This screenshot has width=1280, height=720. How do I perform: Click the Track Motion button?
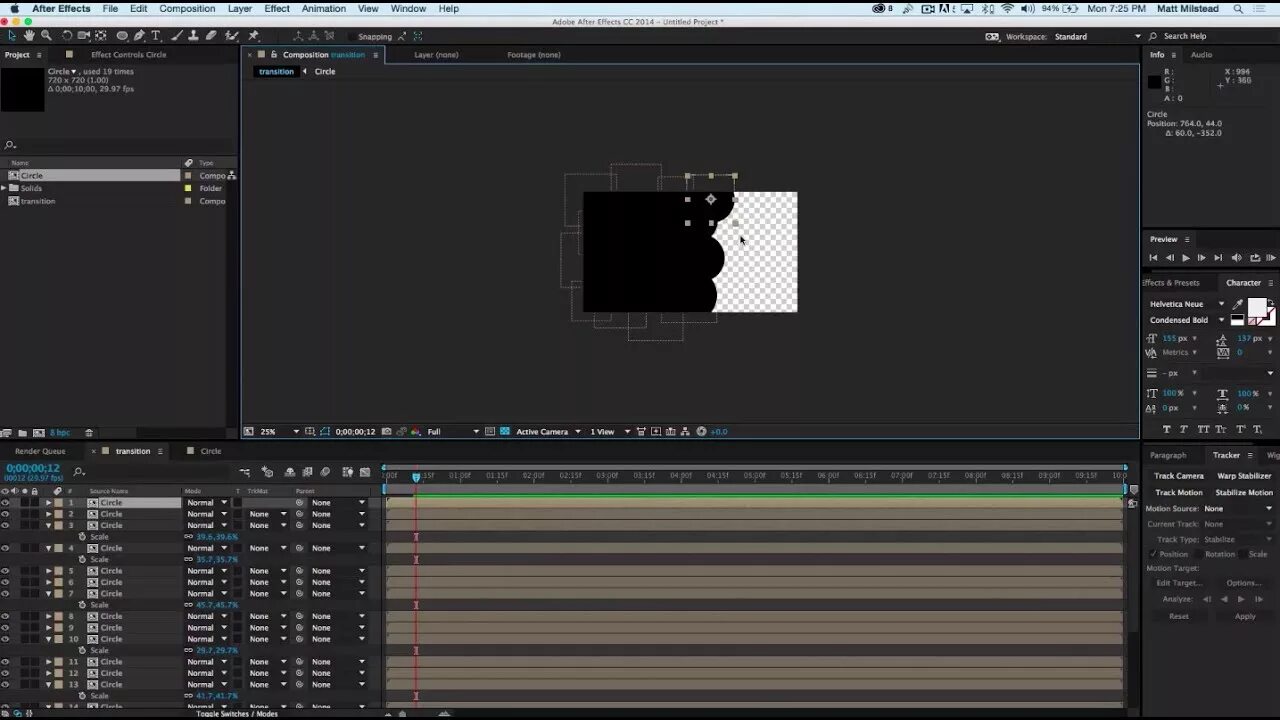(x=1179, y=492)
